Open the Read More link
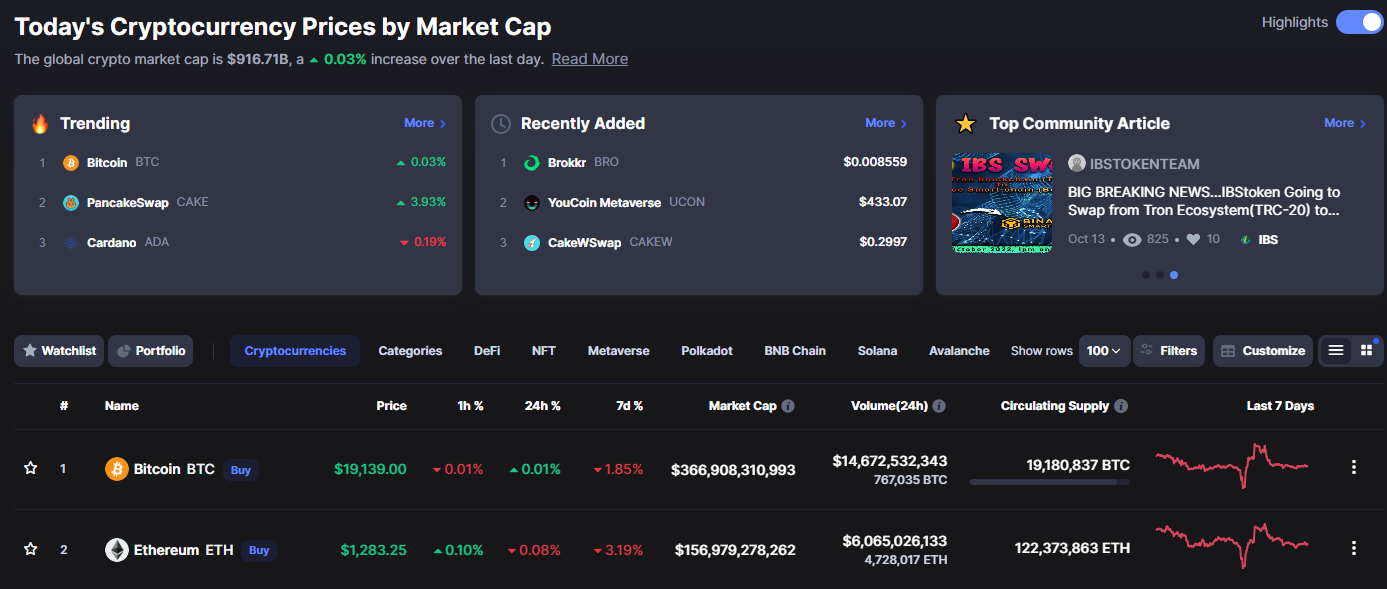Screen dimensions: 1387x589 tap(590, 59)
